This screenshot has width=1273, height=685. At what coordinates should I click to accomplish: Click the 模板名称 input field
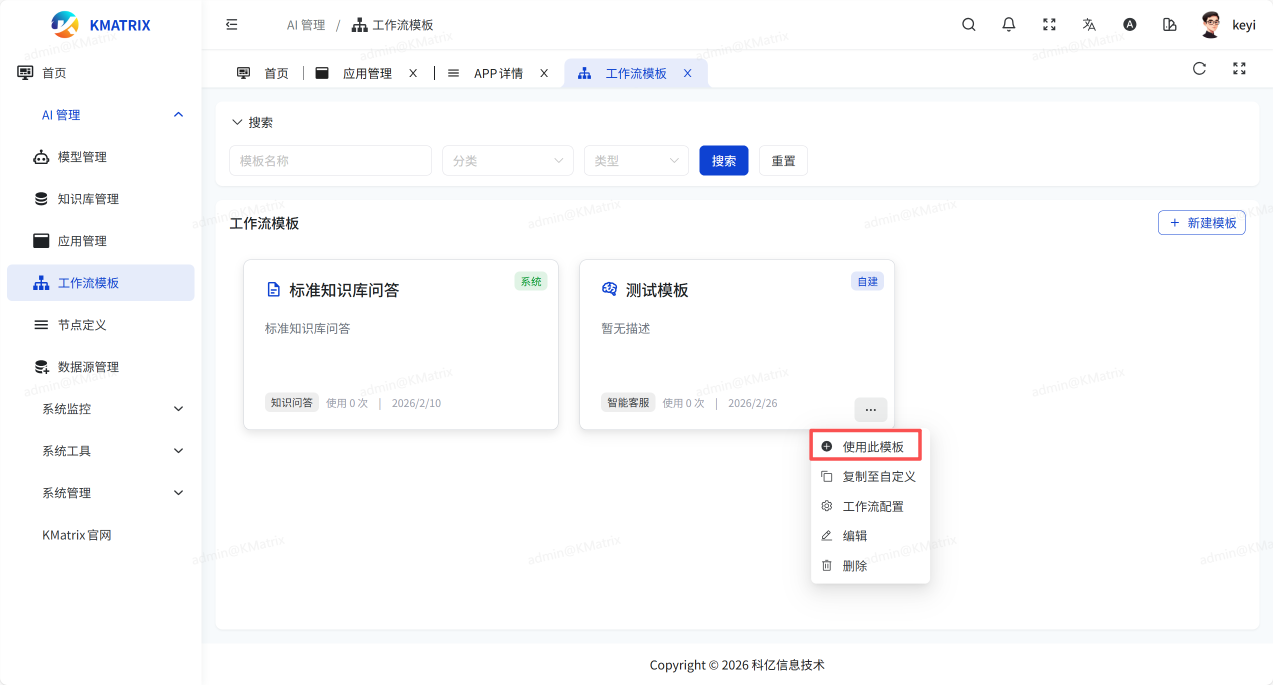click(330, 161)
